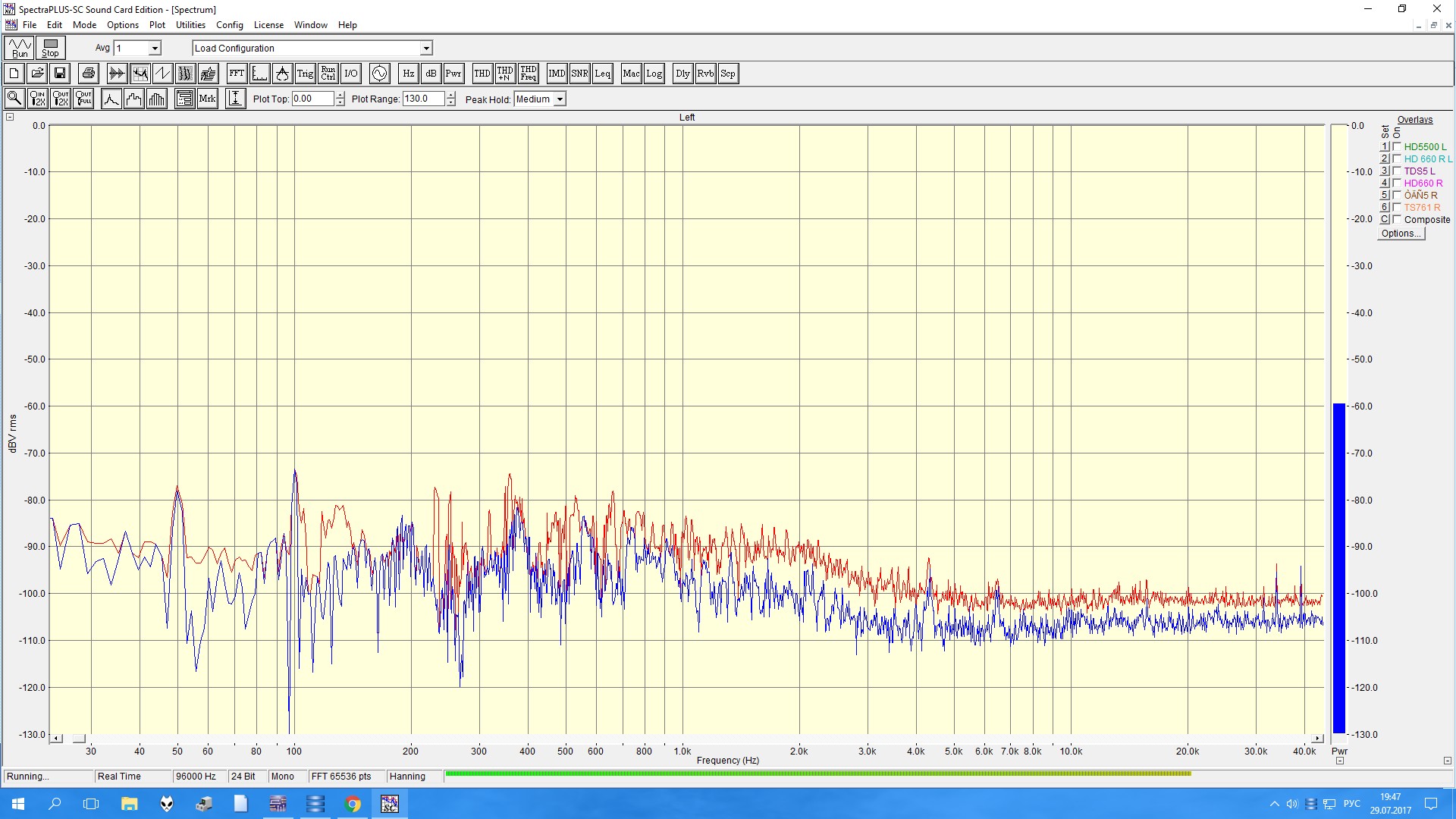
Task: Click the FFT settings icon
Action: (237, 74)
